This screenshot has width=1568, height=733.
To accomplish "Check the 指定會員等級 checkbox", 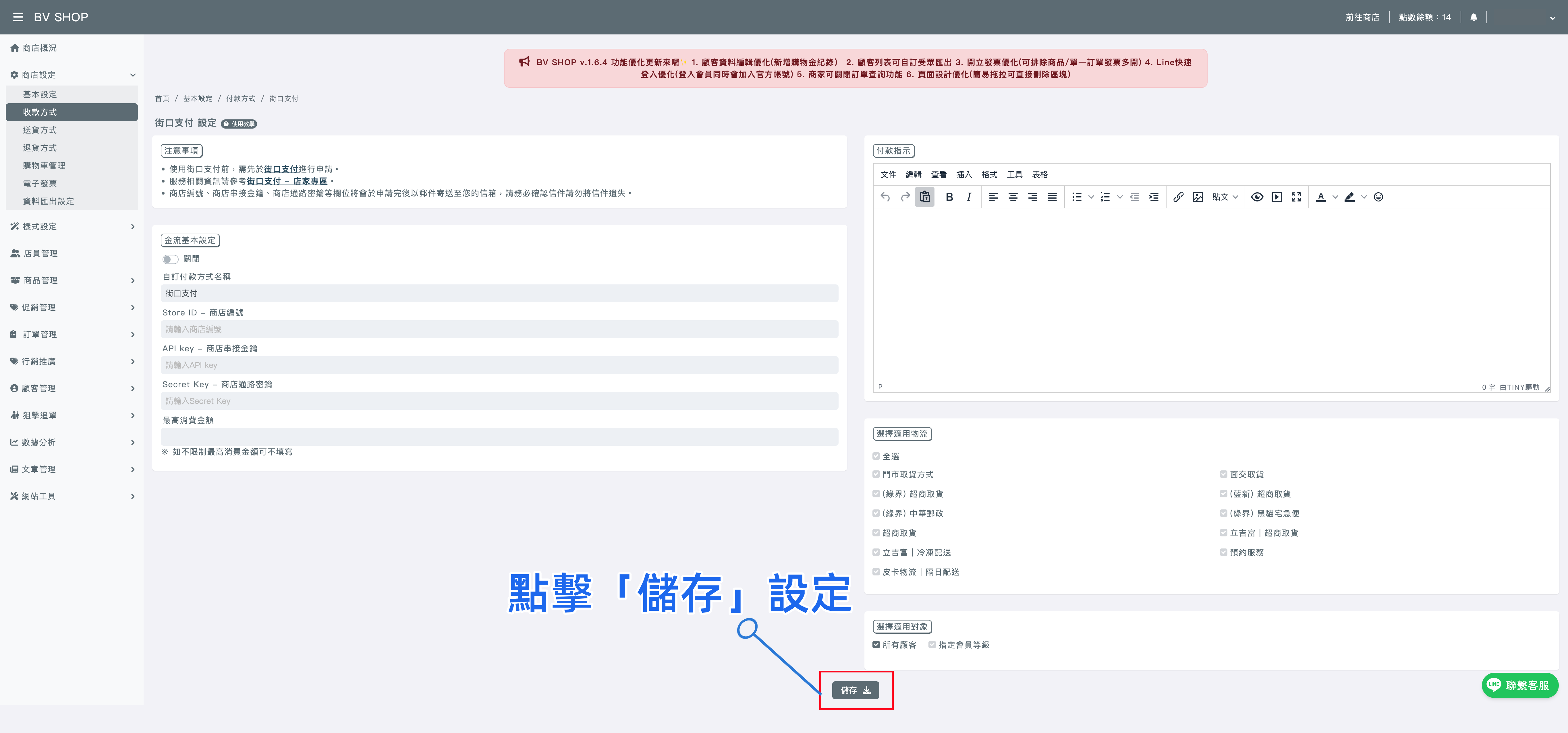I will tap(932, 645).
